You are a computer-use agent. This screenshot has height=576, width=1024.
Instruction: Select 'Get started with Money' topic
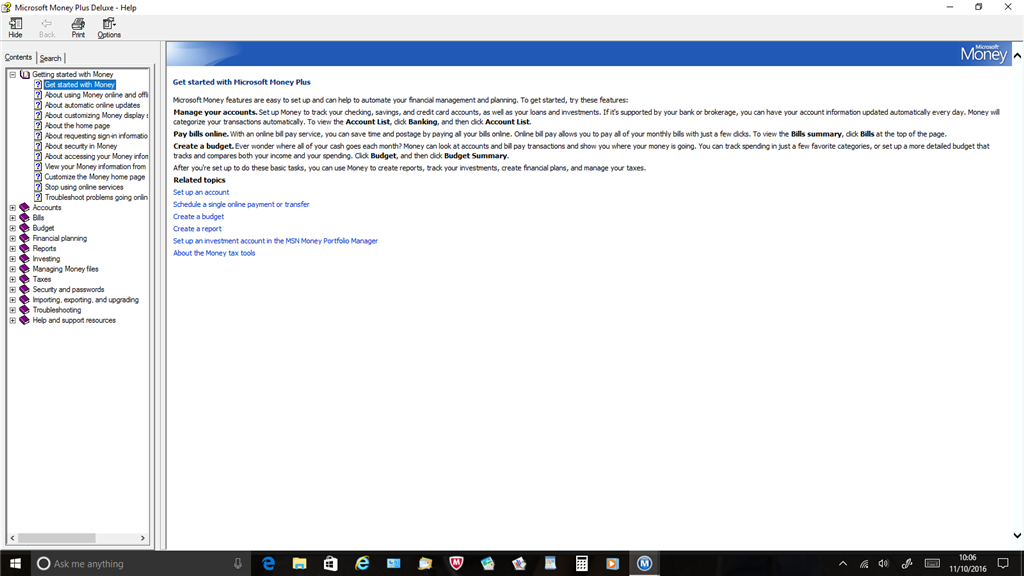[80, 85]
